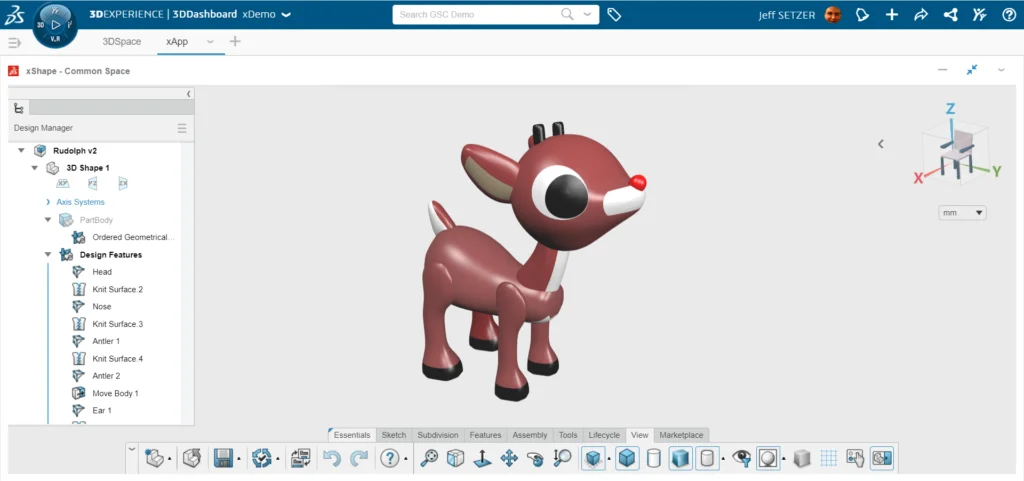Click the Share arrow icon in top bar
Screen dimensions: 1024x481
921,15
